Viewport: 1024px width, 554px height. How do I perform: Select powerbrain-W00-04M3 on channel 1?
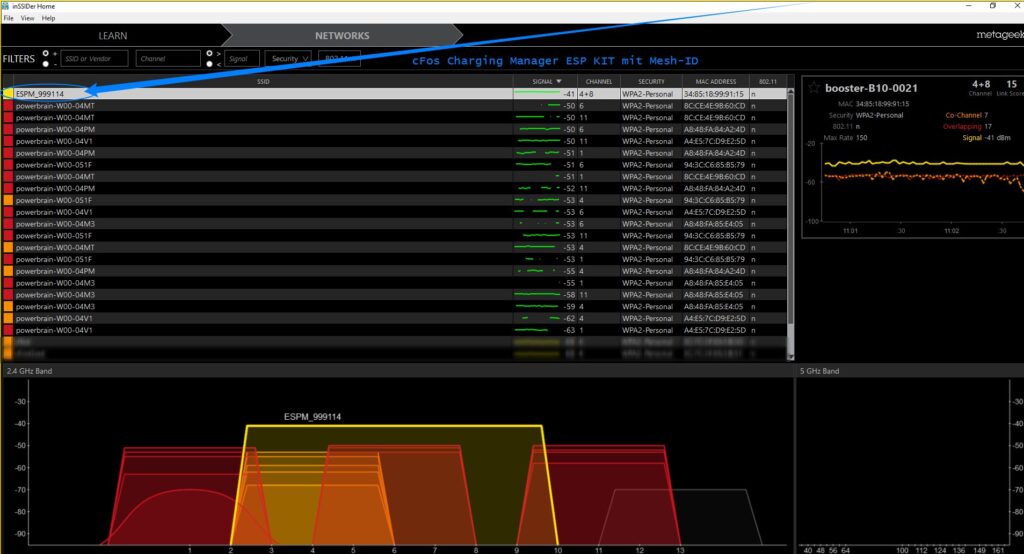pos(394,283)
